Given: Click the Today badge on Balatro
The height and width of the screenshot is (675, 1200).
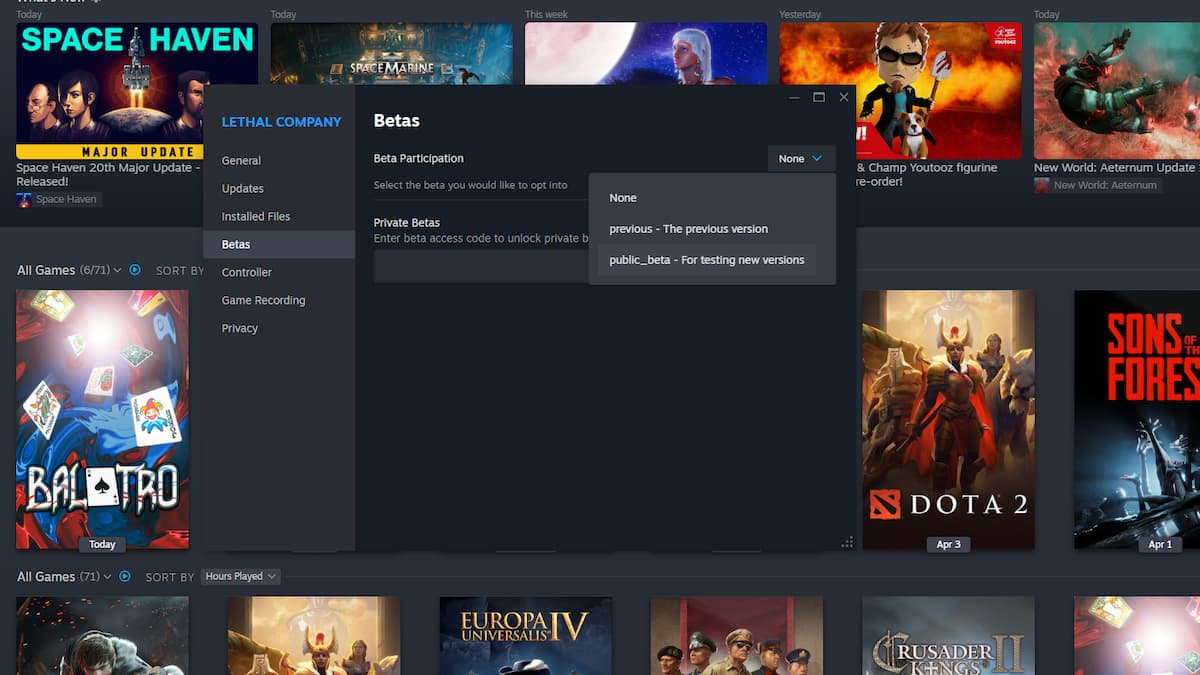Looking at the screenshot, I should coord(102,545).
